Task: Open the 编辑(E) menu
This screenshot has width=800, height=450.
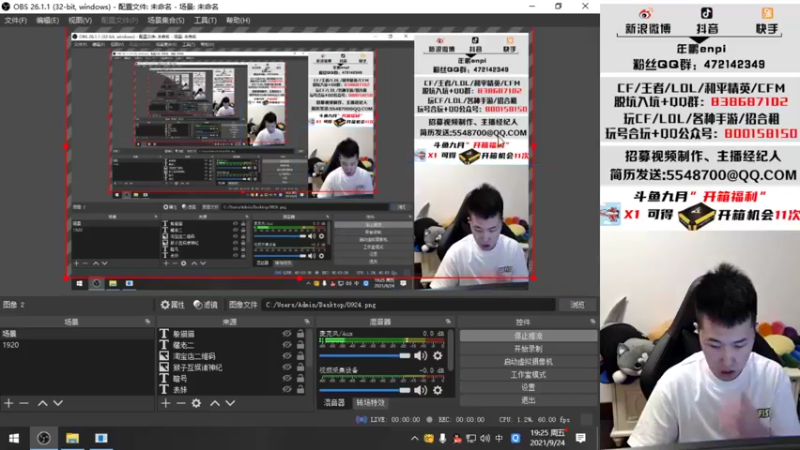Action: click(x=47, y=20)
